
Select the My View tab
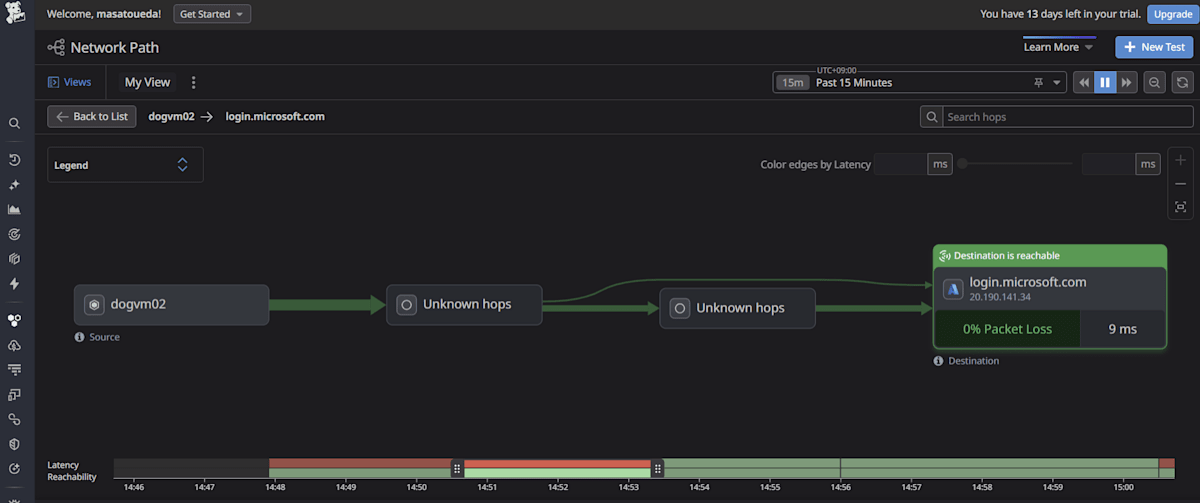click(147, 83)
